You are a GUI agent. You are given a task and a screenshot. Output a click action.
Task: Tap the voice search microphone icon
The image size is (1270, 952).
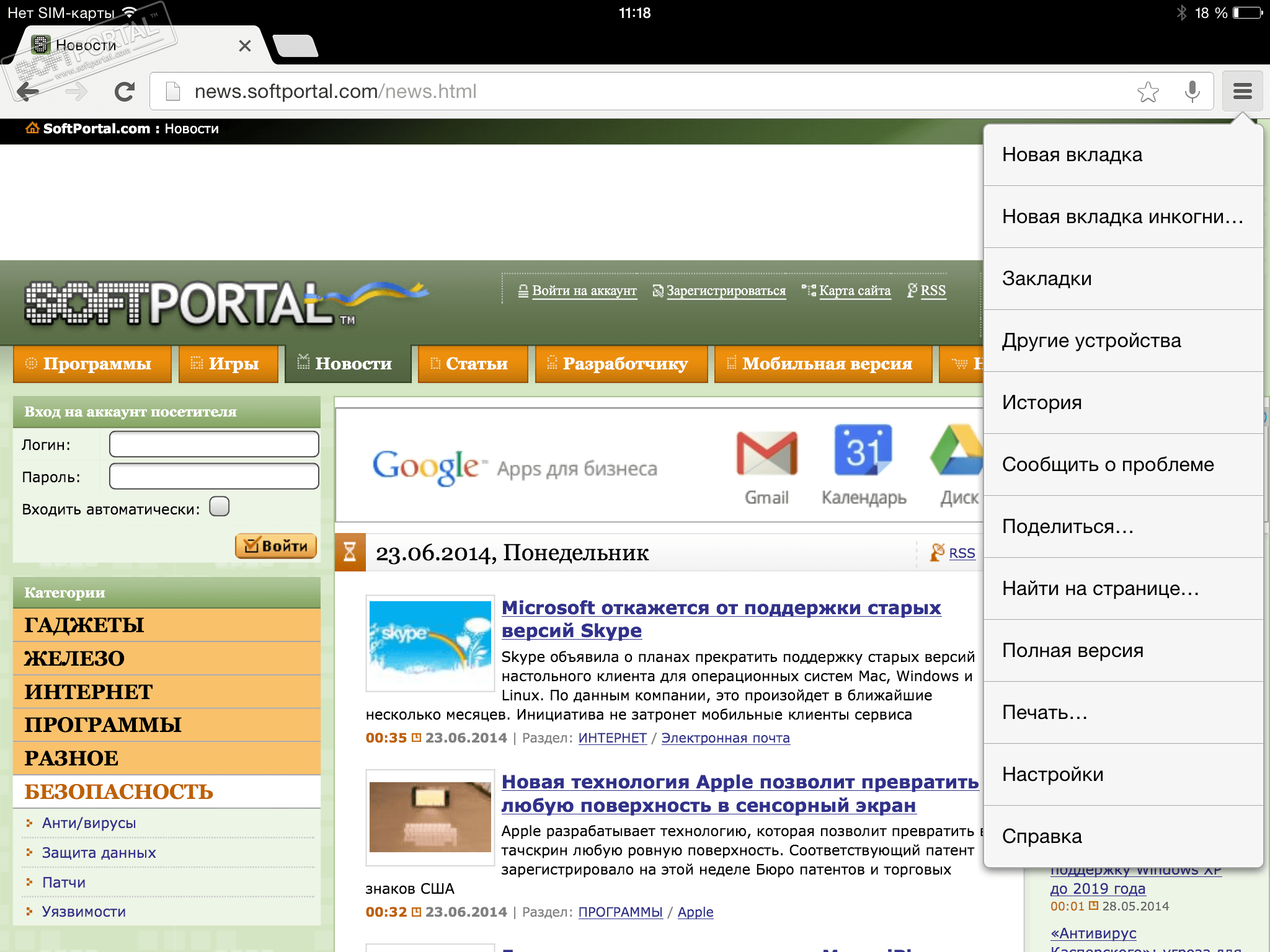pos(1192,92)
